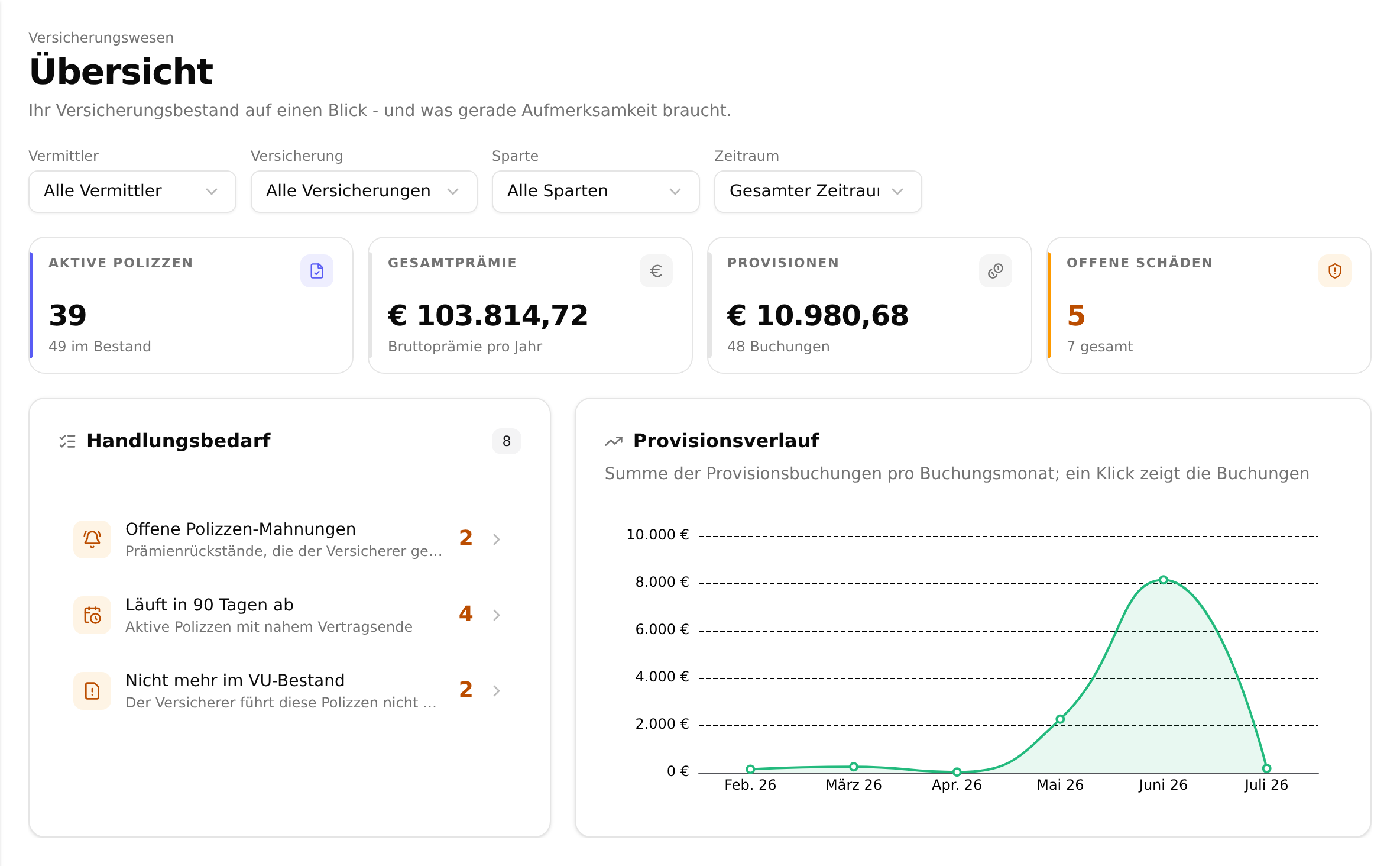Click the file-warning icon for Nicht mehr im VU-Bestand

[92, 690]
